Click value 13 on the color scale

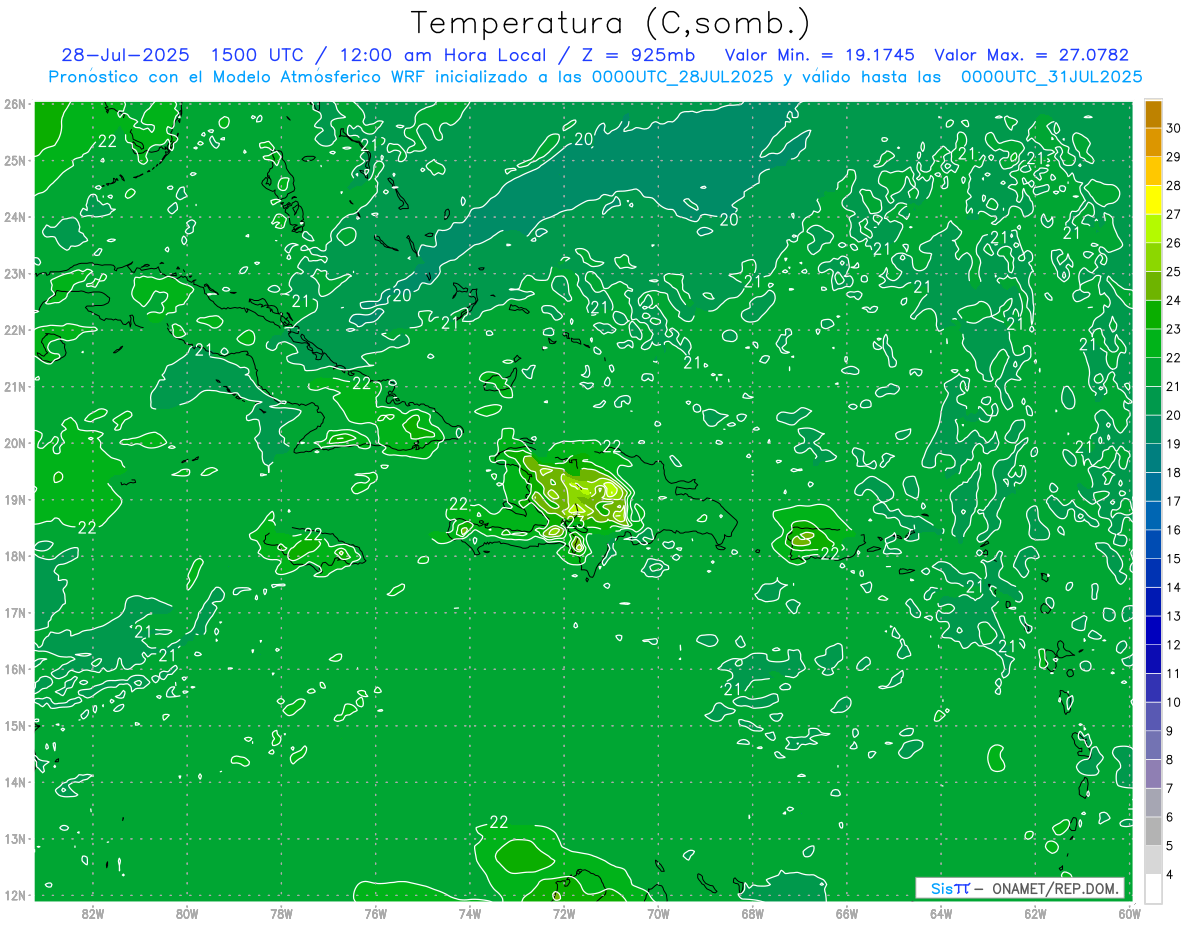click(x=1174, y=616)
